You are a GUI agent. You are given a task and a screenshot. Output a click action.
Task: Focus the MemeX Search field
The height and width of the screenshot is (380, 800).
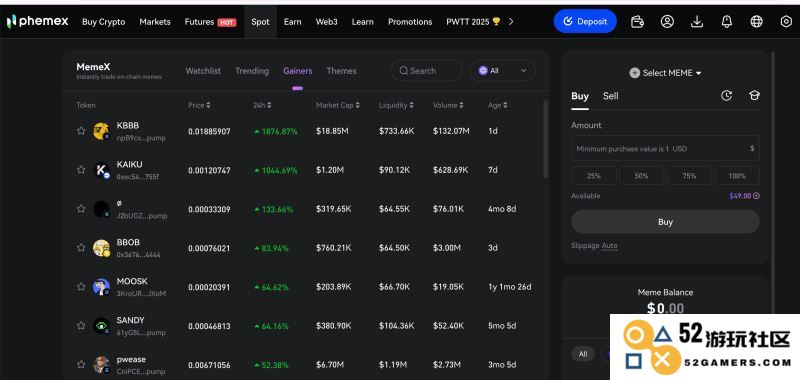pyautogui.click(x=427, y=71)
